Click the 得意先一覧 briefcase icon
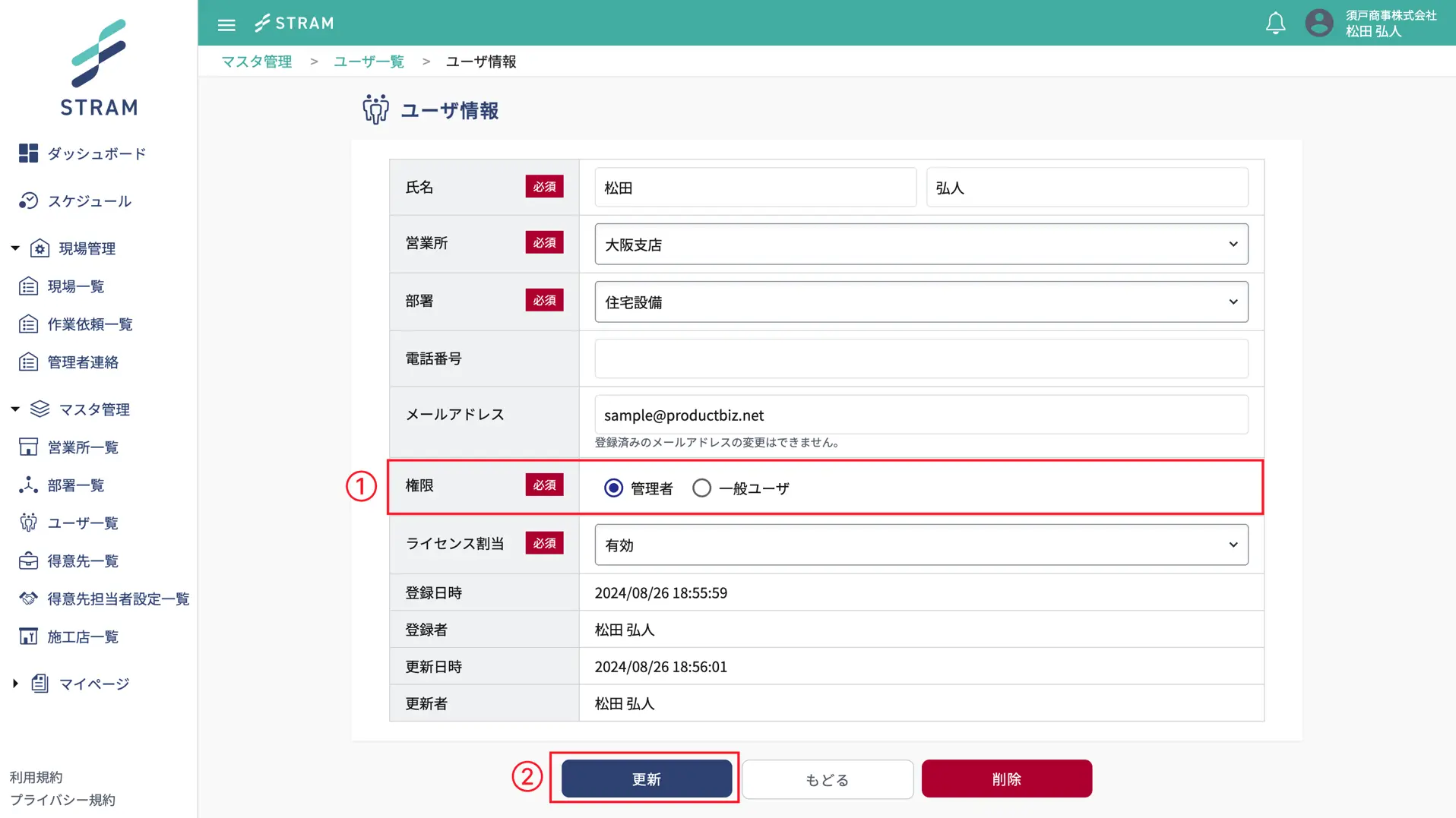This screenshot has height=818, width=1456. 28,561
